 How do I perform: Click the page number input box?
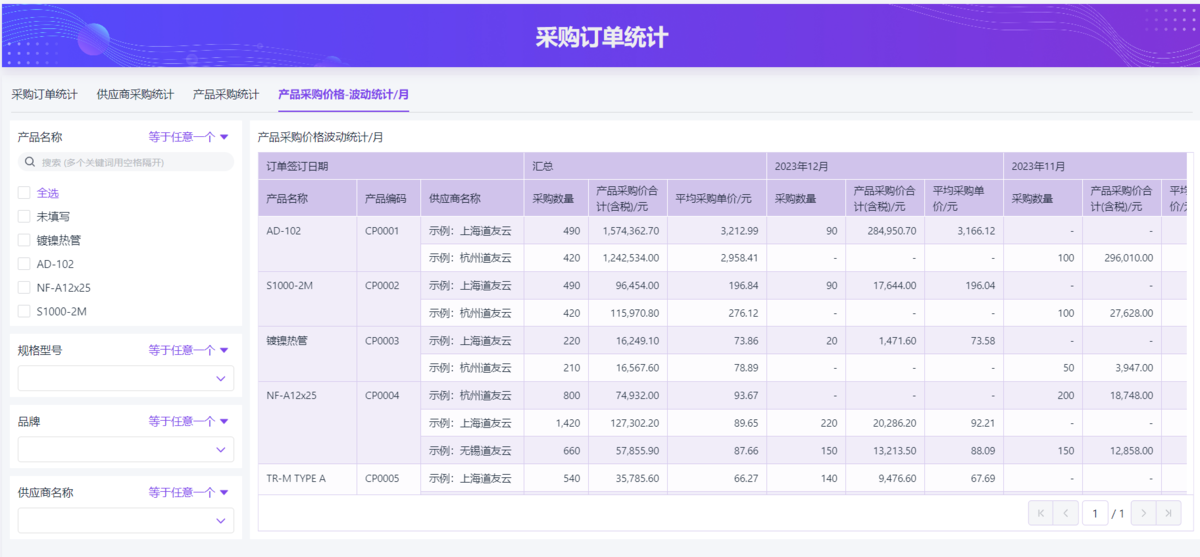click(x=1094, y=513)
